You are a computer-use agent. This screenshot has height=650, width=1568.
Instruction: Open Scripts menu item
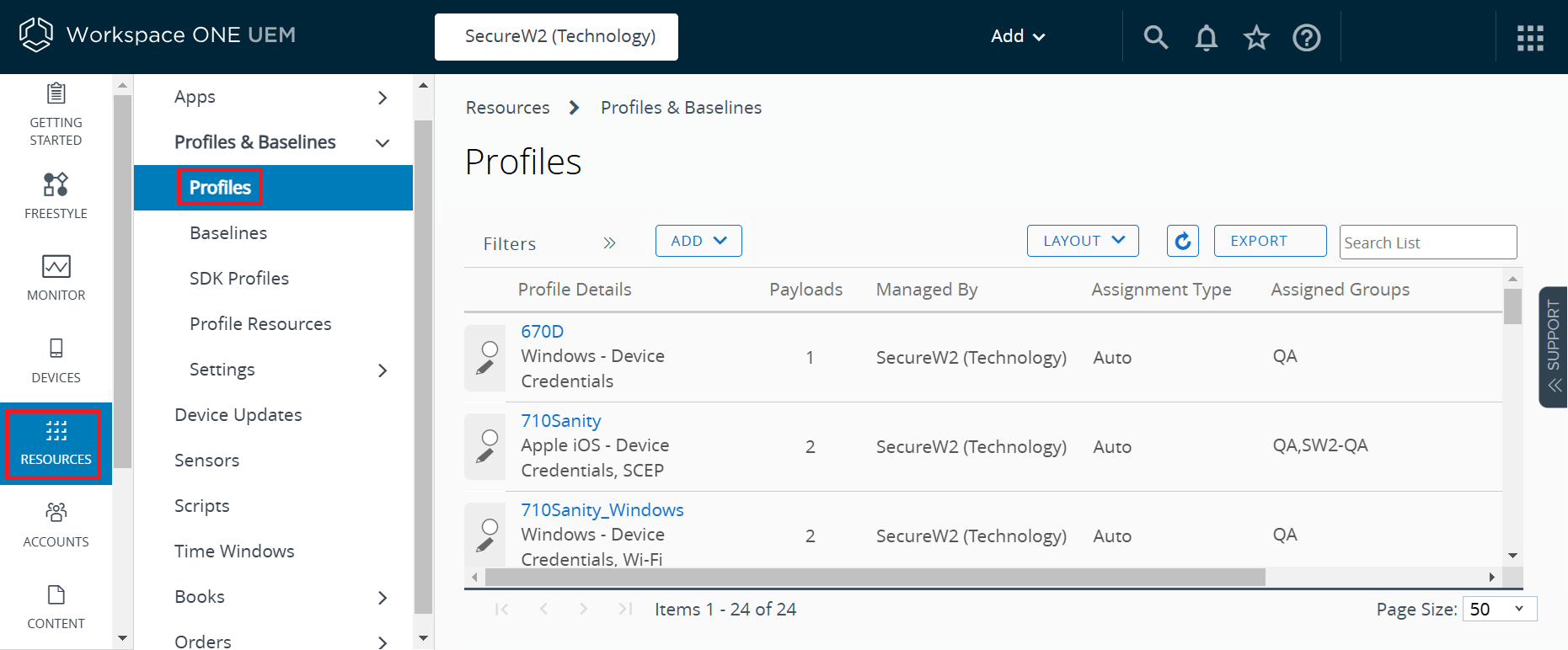[x=201, y=506]
